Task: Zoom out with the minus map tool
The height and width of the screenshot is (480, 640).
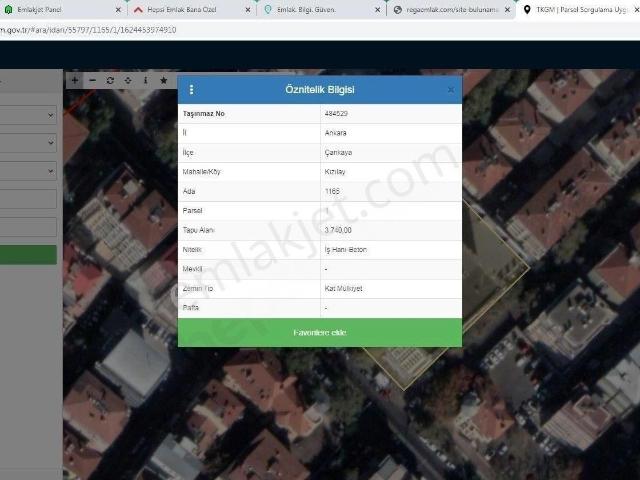Action: pyautogui.click(x=93, y=80)
